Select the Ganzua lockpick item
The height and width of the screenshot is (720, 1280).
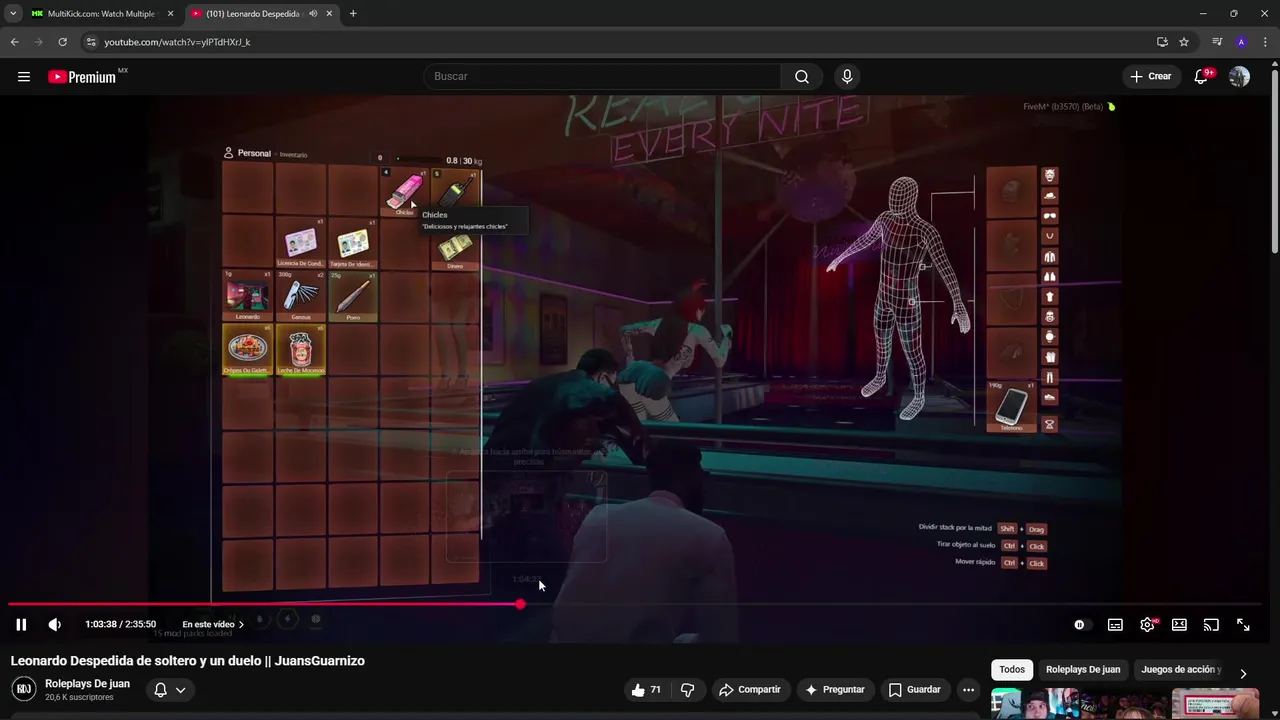pyautogui.click(x=300, y=296)
